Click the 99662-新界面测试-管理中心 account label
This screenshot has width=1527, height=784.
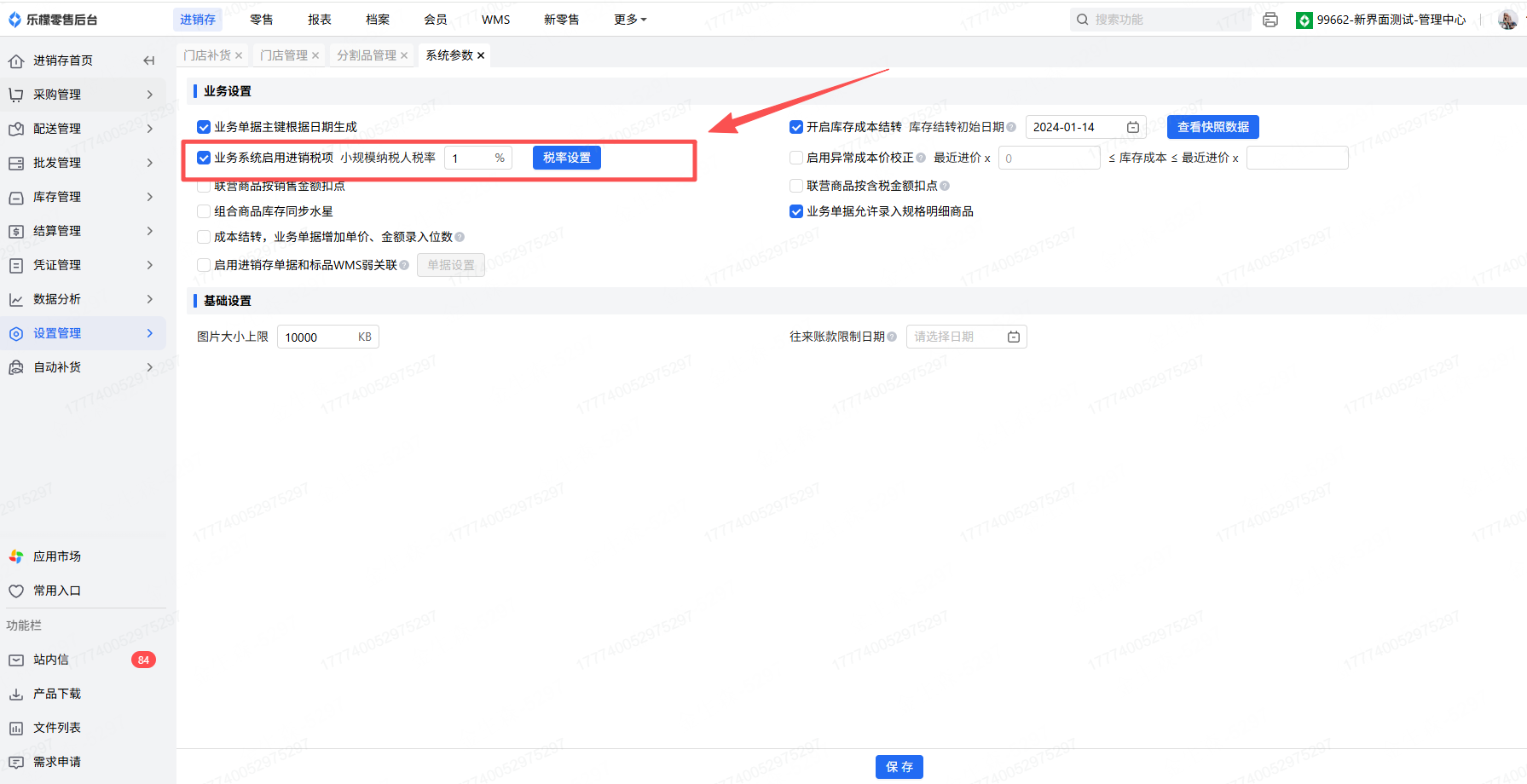1391,20
